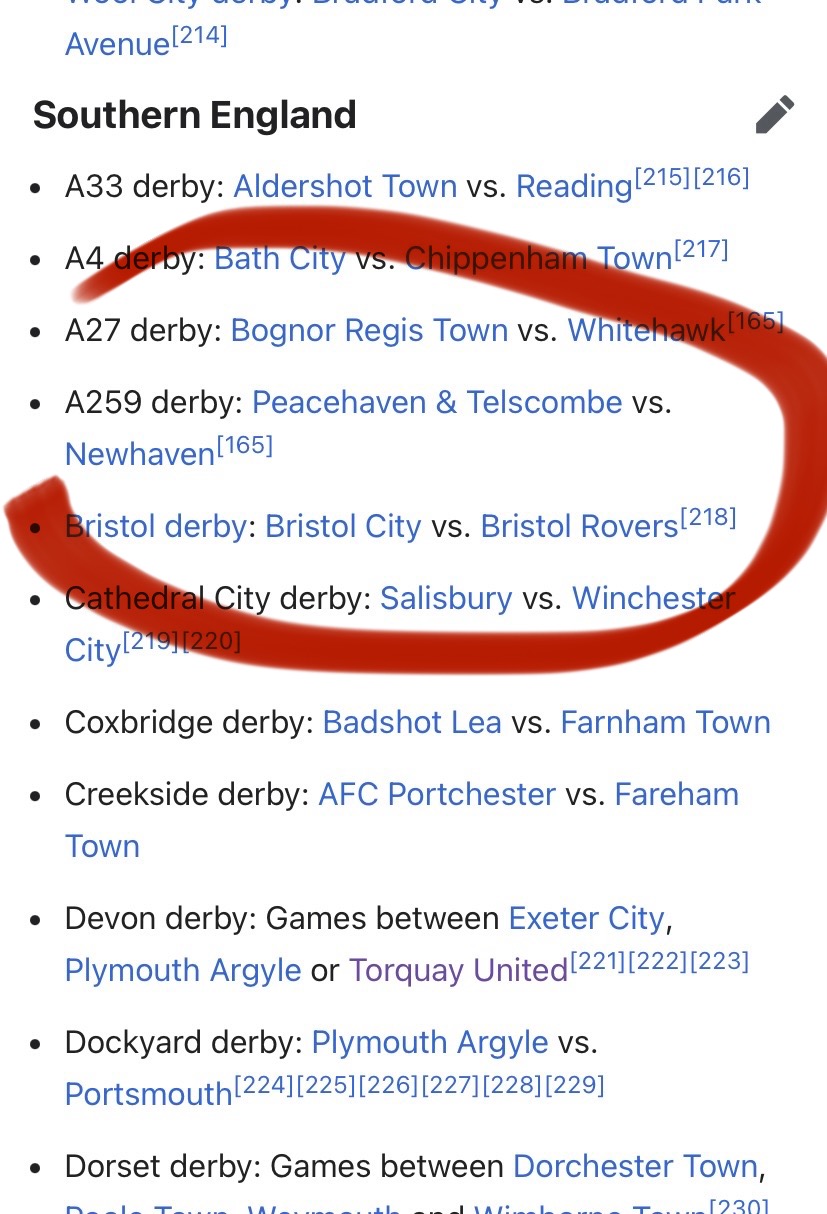Open the Salisbury club link
The image size is (827, 1214).
point(446,598)
